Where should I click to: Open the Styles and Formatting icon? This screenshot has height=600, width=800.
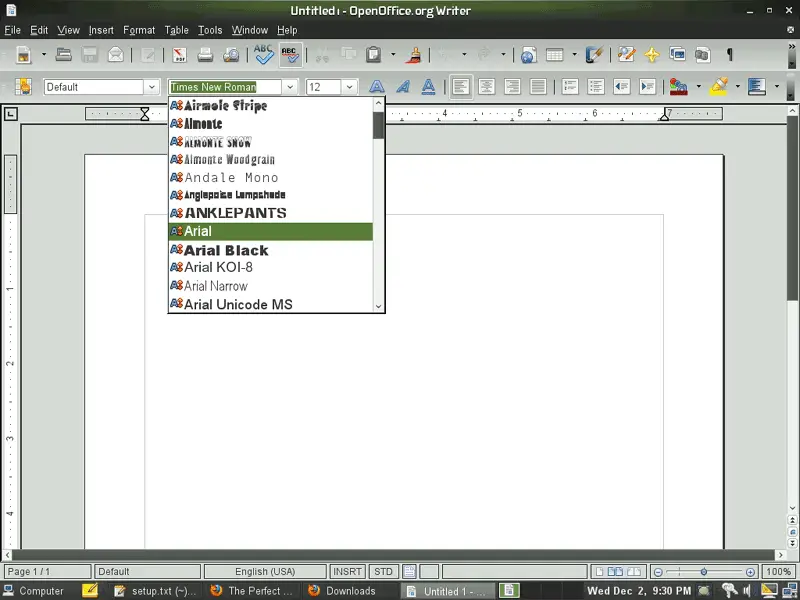tap(23, 87)
